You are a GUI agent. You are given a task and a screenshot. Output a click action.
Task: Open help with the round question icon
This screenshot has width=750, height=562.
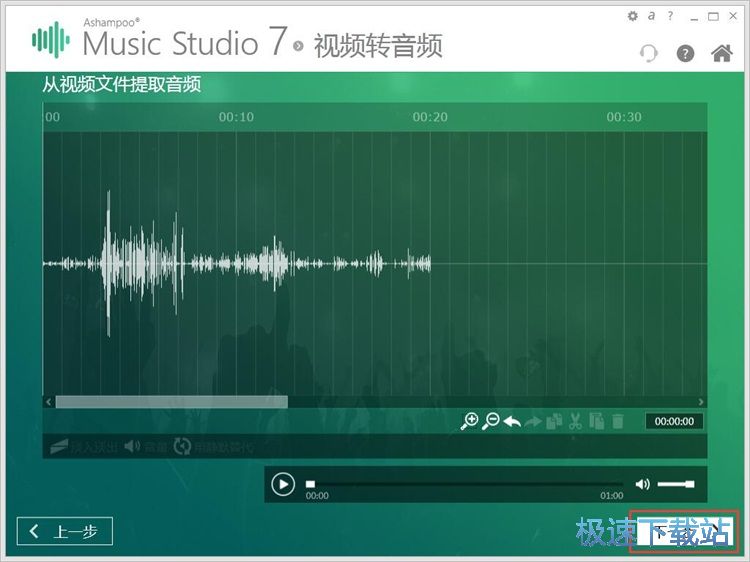pyautogui.click(x=685, y=53)
